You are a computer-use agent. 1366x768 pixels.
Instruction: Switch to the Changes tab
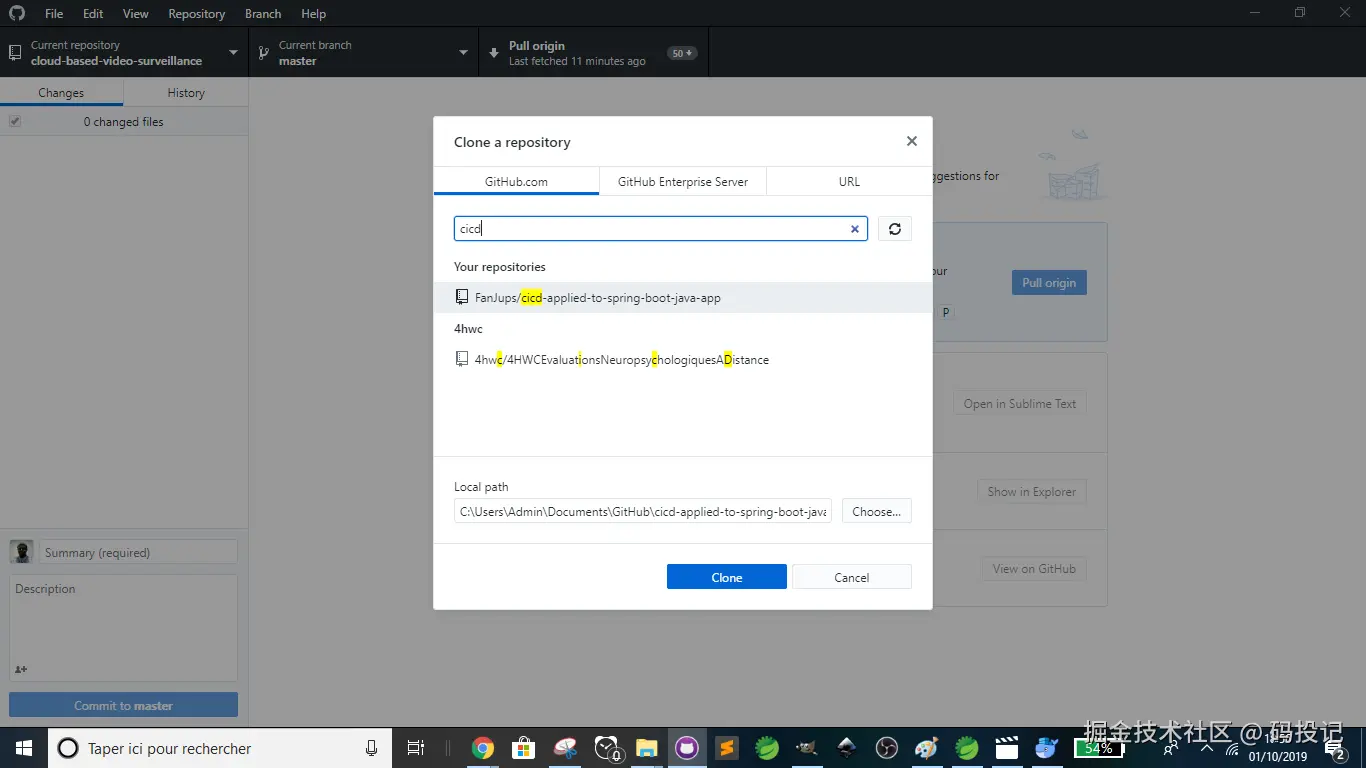click(x=61, y=92)
